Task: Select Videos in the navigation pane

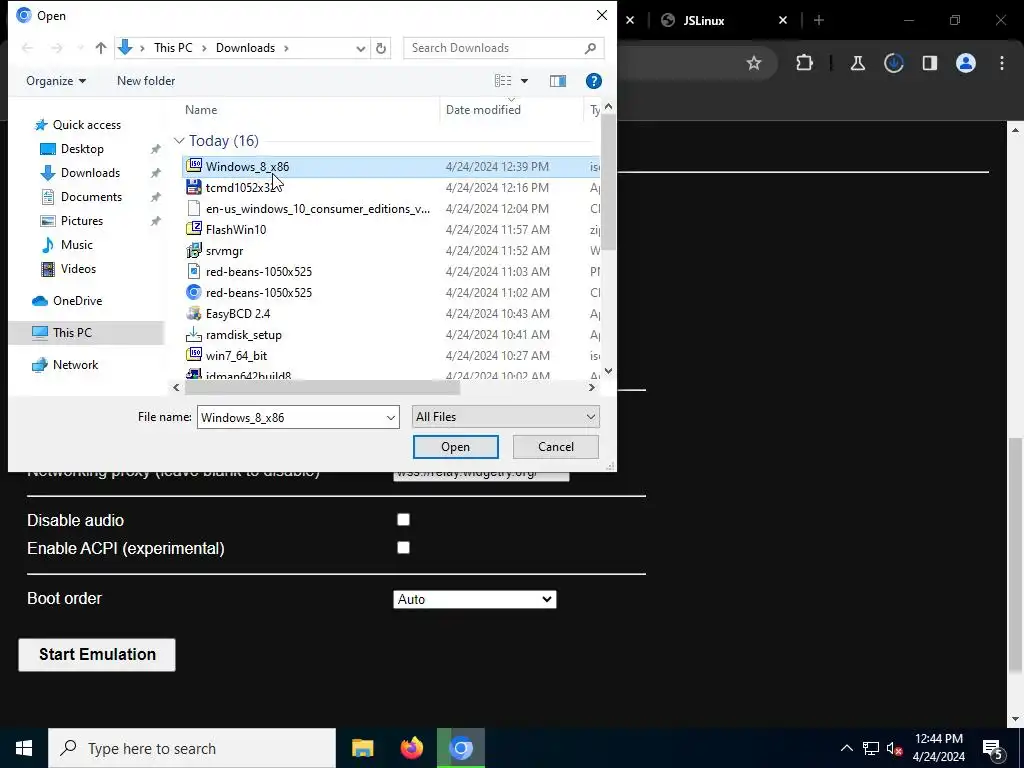Action: coord(78,268)
